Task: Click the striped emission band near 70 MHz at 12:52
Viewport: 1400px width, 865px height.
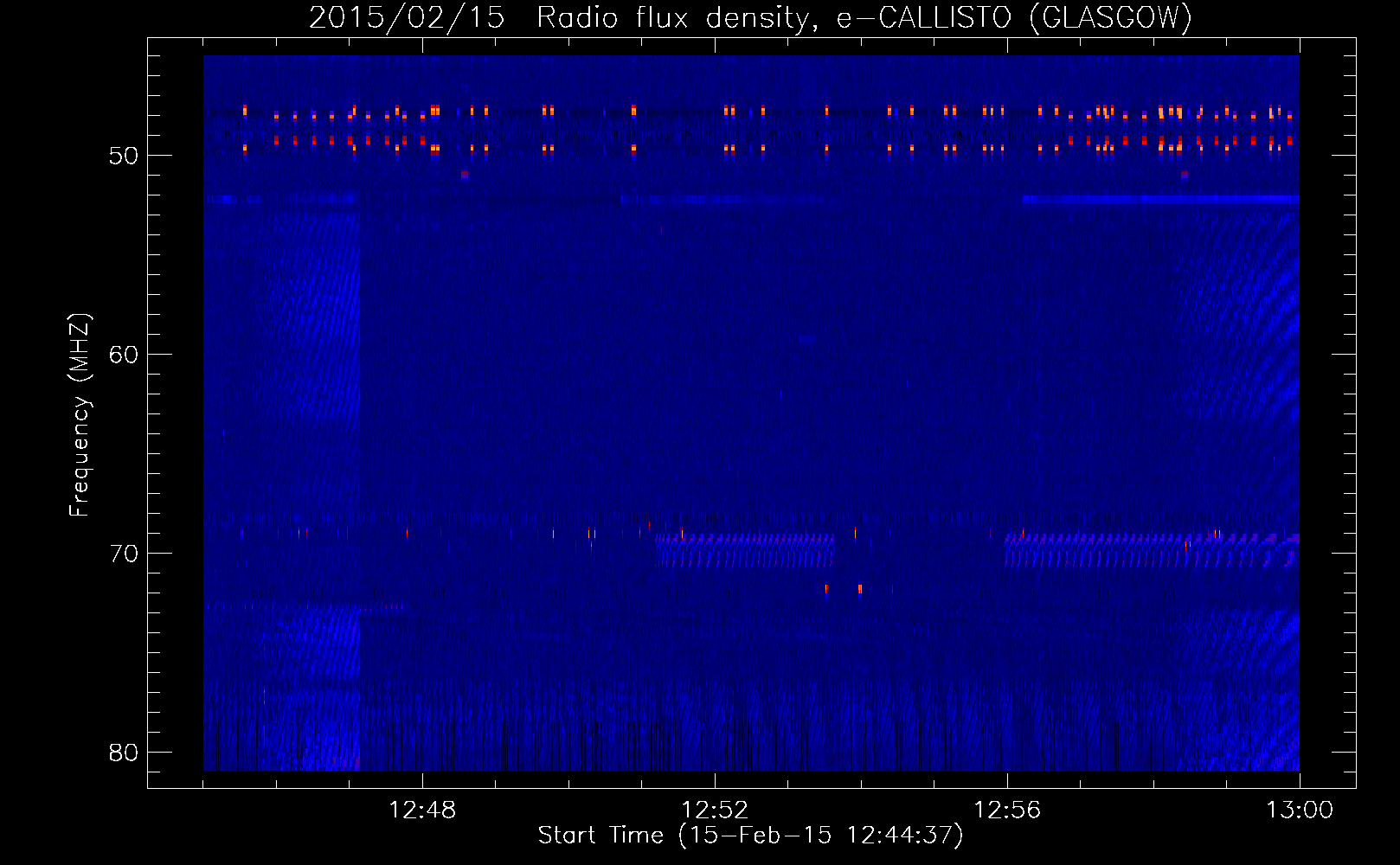Action: (744, 550)
